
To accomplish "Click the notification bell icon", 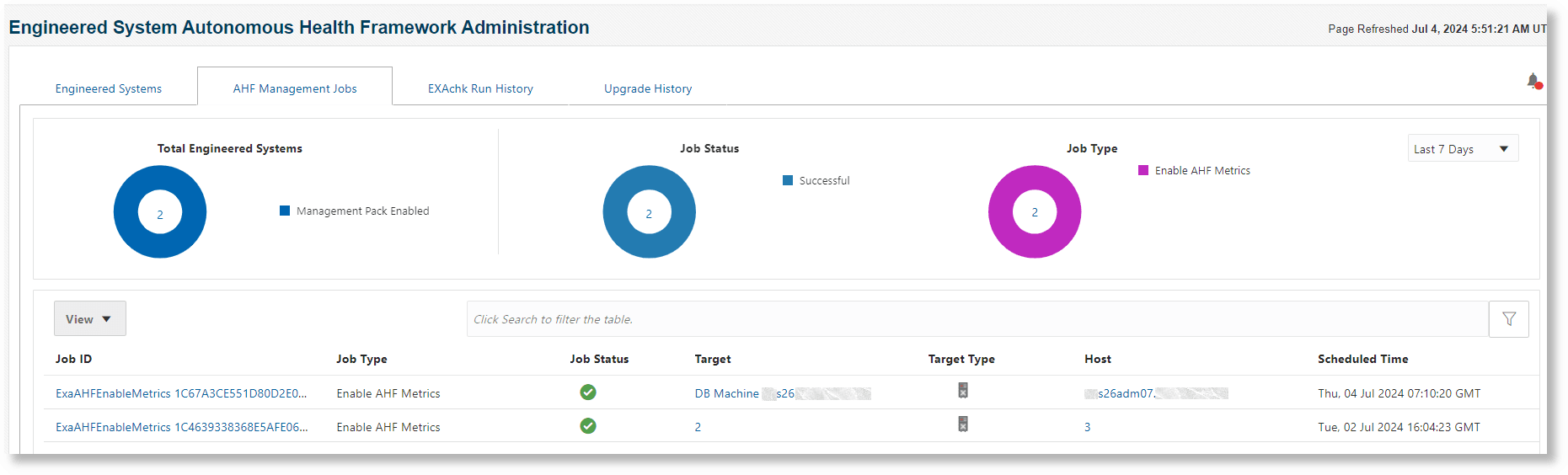I will coord(1533,81).
